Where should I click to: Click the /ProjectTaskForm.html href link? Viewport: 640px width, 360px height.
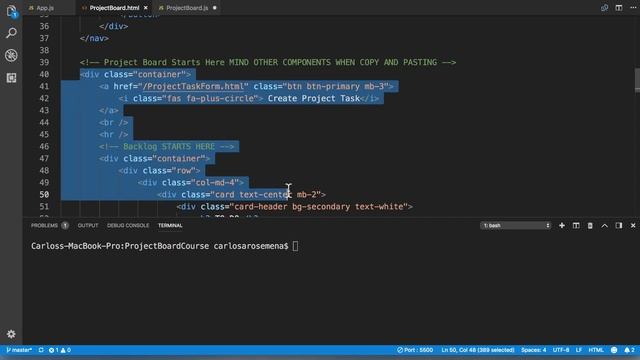[193, 87]
